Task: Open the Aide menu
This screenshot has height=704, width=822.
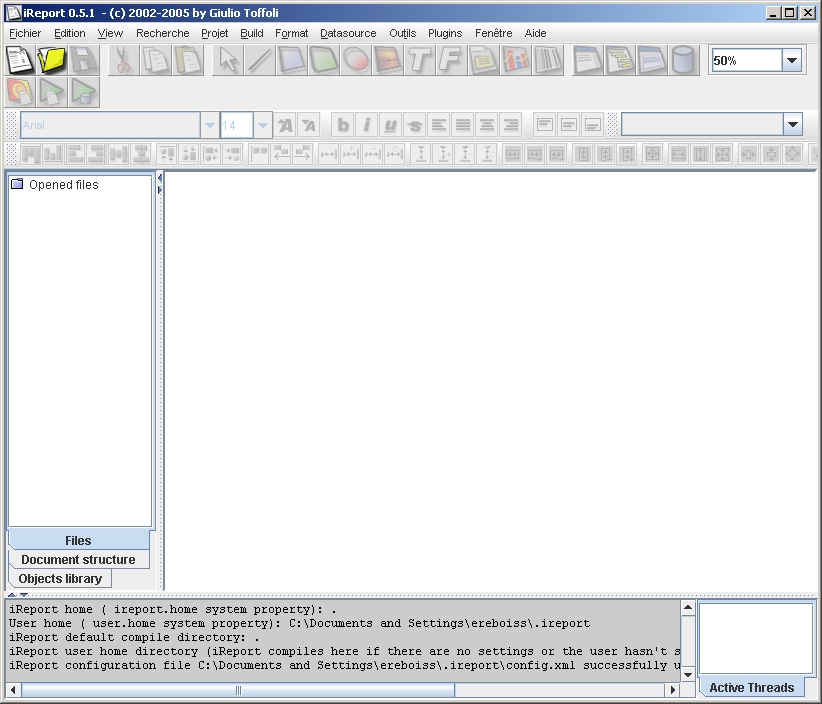Action: tap(535, 33)
